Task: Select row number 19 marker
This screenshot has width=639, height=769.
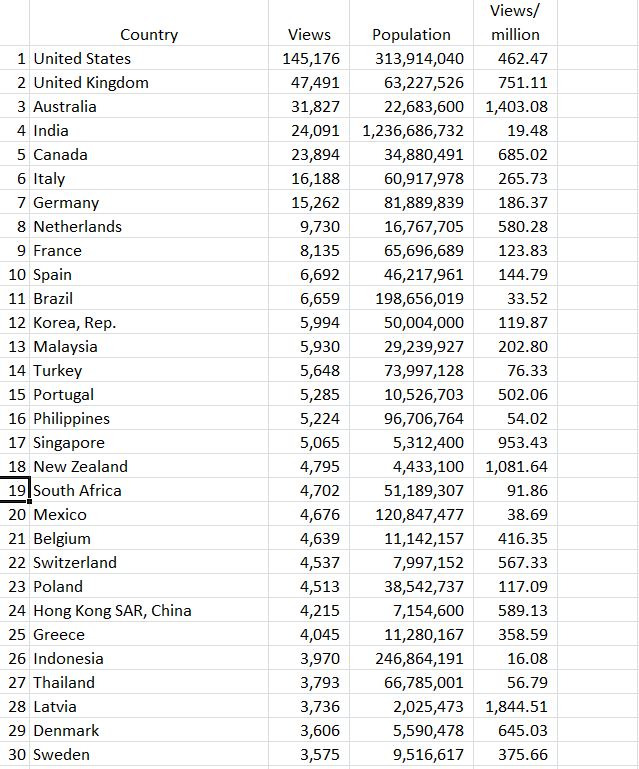Action: tap(17, 491)
